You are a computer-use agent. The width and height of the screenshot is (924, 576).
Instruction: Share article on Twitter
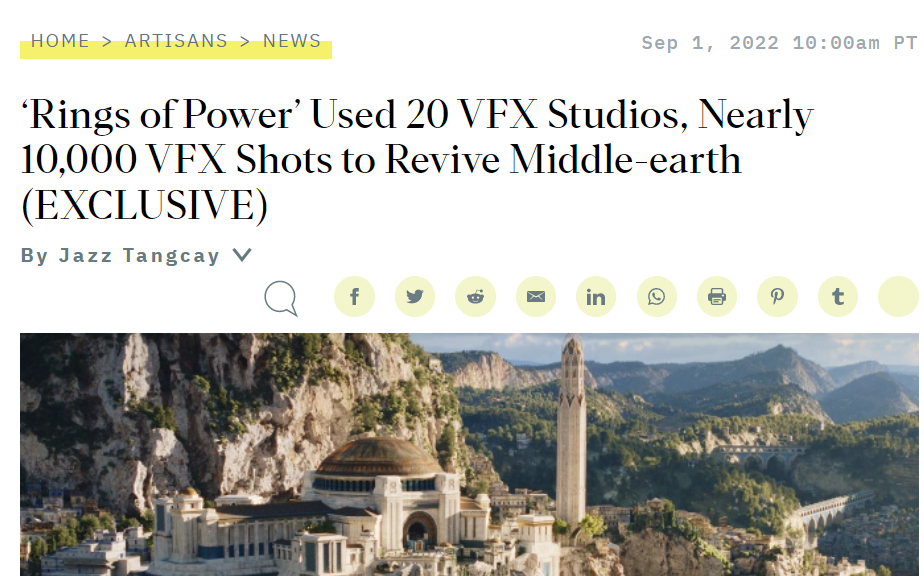(415, 297)
